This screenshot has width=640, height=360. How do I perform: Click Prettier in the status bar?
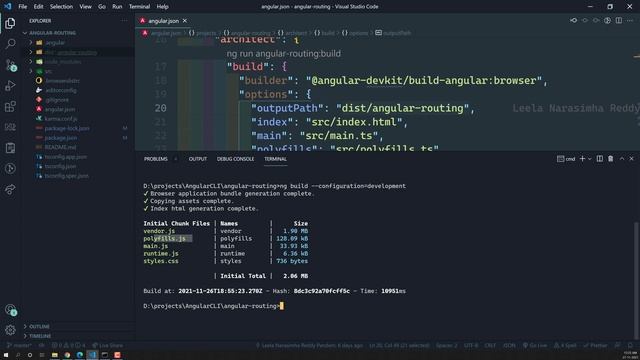tap(595, 345)
